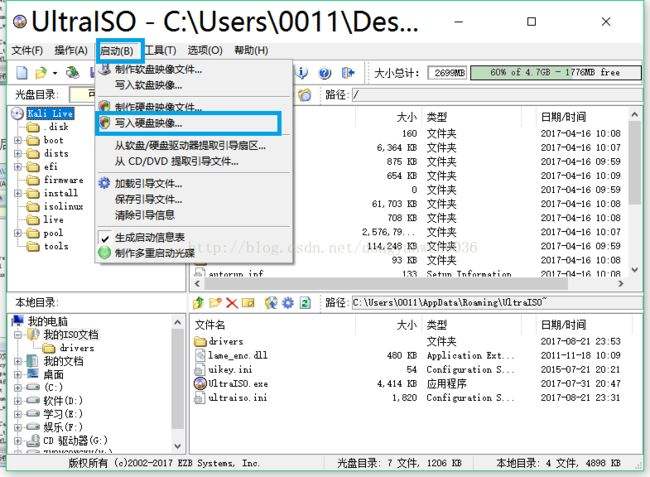The height and width of the screenshot is (477, 650).
Task: Expand the dists folder tree node
Action: coord(17,153)
